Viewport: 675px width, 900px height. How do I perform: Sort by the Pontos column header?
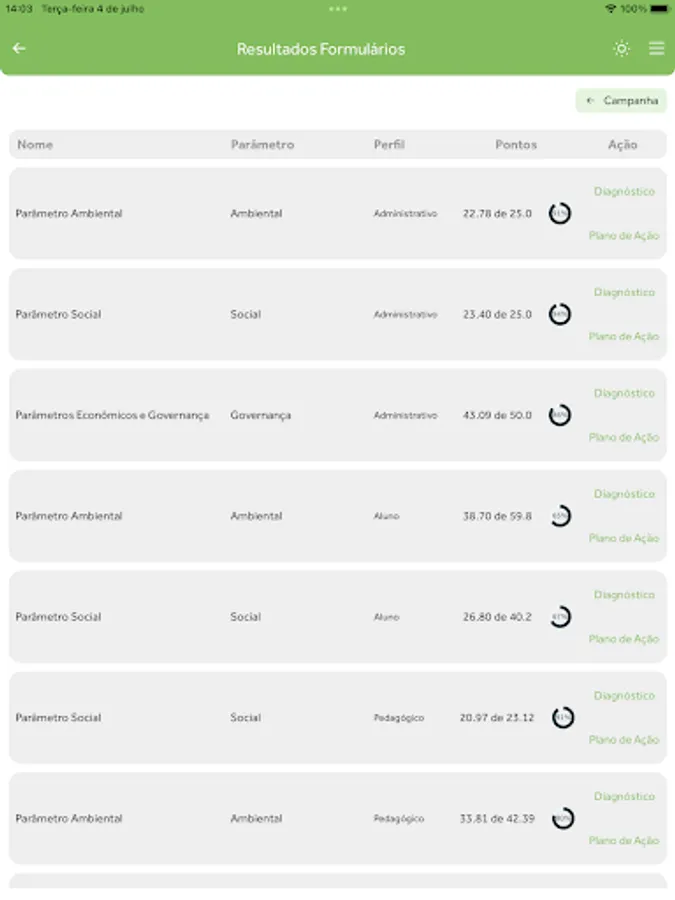516,145
